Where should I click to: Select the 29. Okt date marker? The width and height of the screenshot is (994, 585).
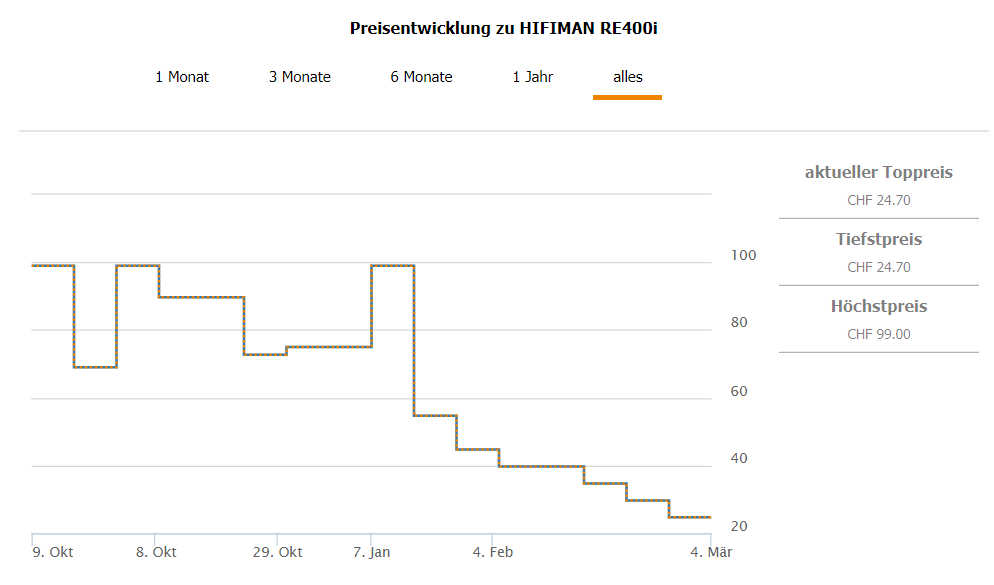[277, 552]
